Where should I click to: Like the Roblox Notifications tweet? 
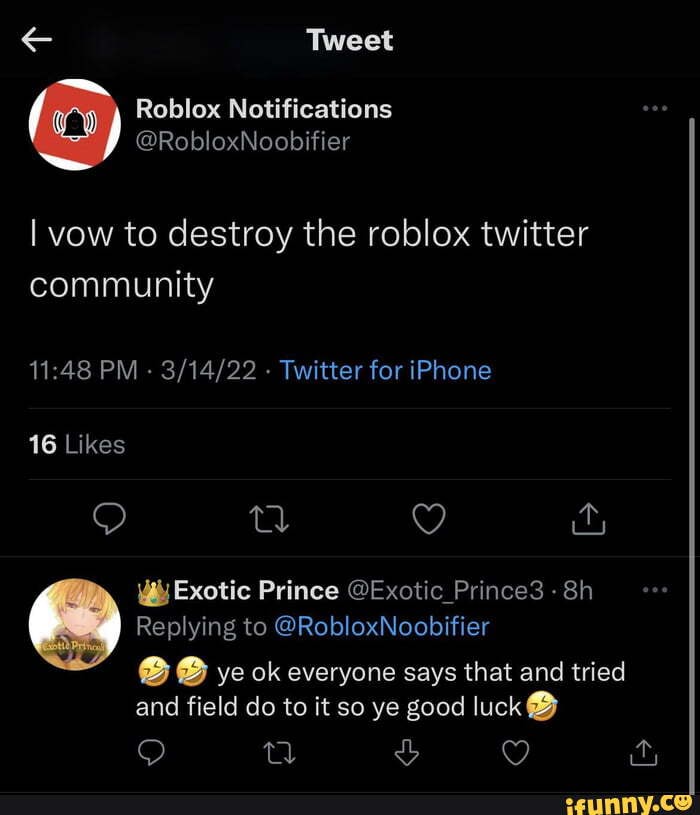point(429,519)
